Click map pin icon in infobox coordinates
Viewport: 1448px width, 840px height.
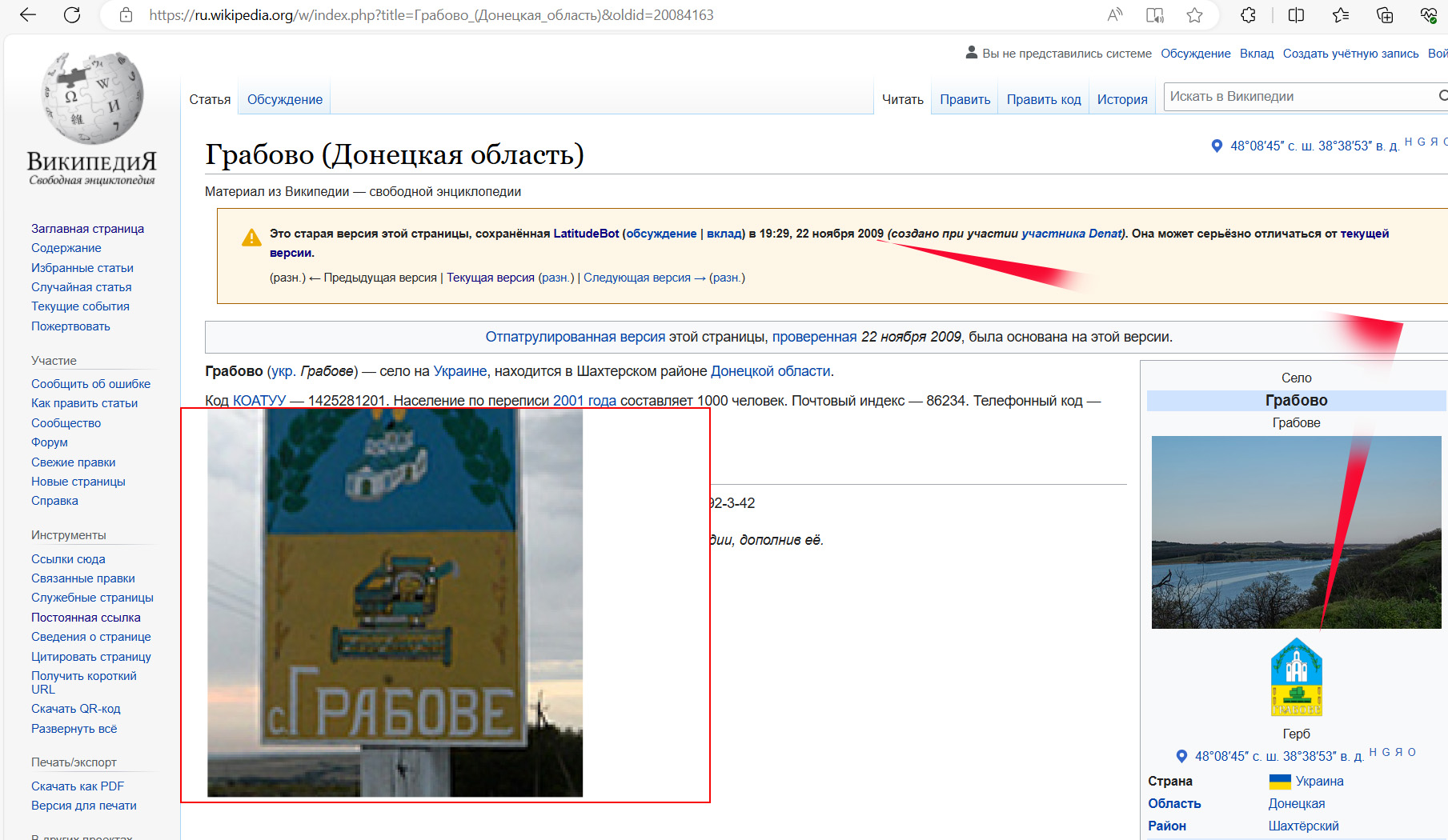[1181, 756]
